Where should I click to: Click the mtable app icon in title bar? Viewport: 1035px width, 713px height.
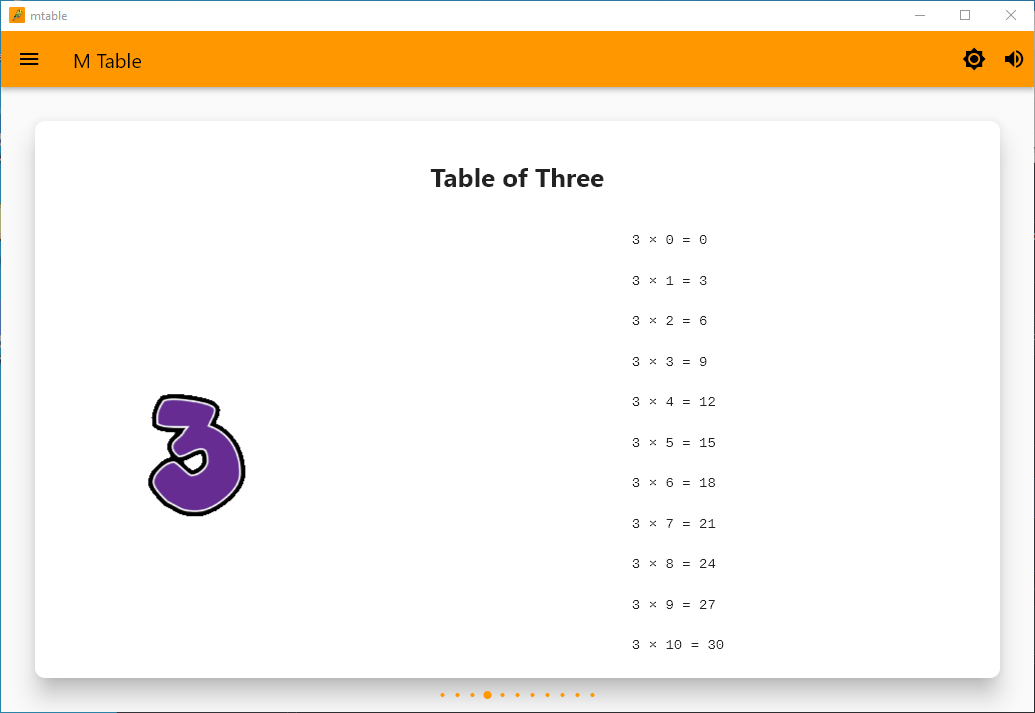click(x=17, y=15)
